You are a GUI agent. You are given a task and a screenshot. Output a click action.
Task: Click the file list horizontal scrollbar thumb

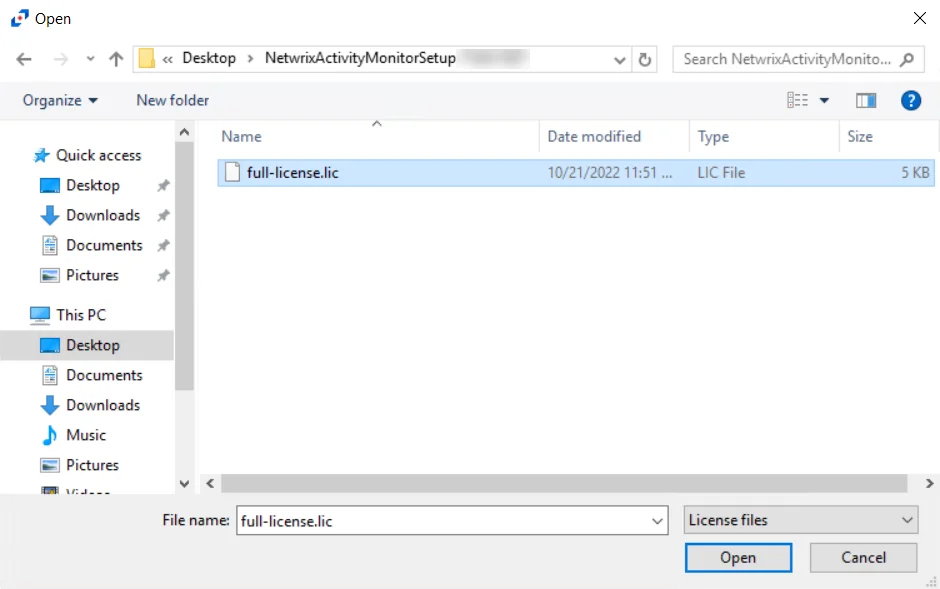pyautogui.click(x=564, y=484)
